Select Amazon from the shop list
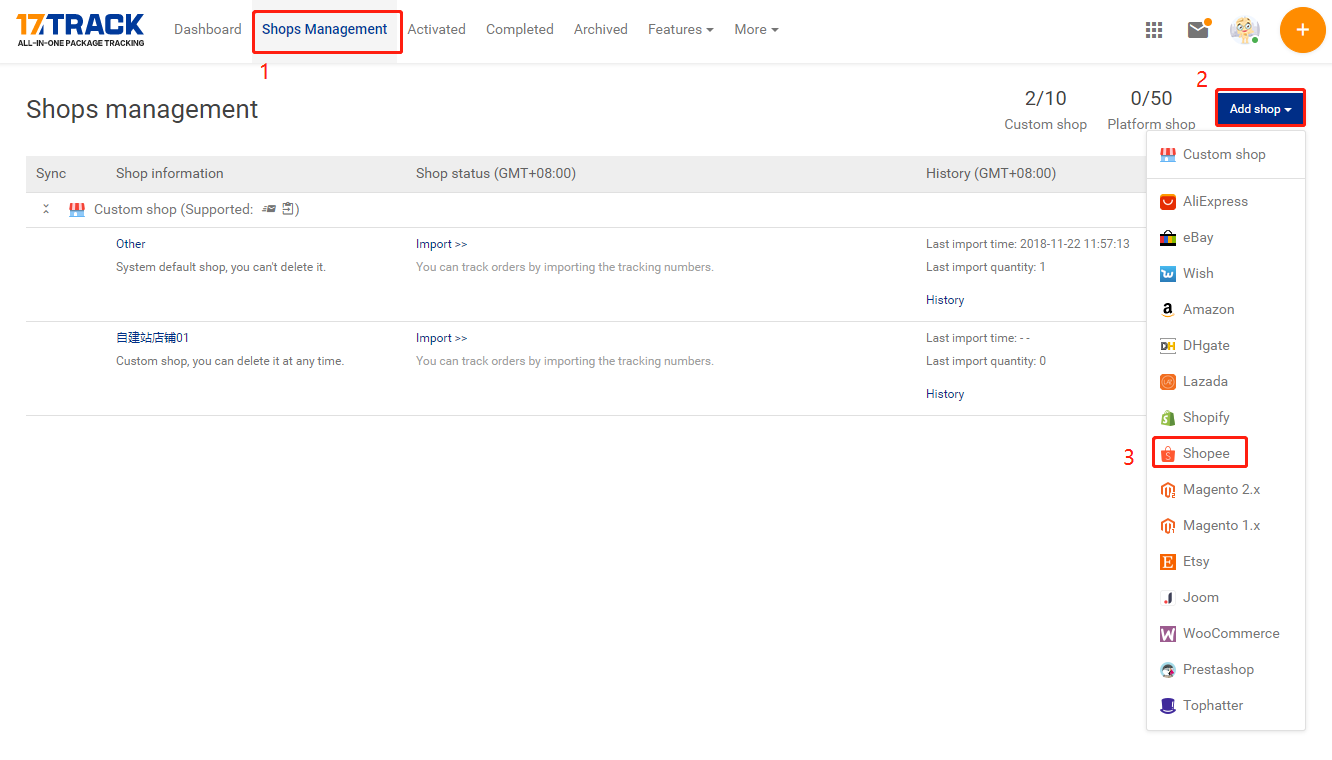 click(x=1226, y=310)
